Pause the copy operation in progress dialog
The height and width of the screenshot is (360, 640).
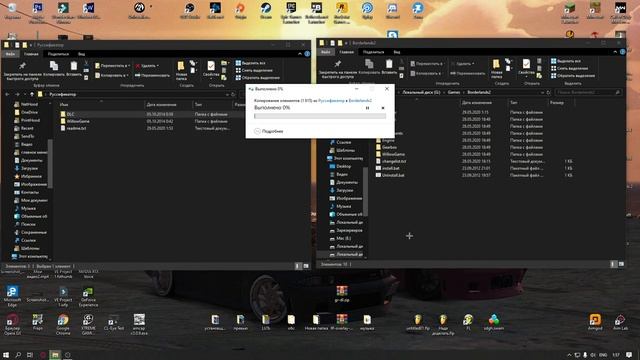coord(367,108)
